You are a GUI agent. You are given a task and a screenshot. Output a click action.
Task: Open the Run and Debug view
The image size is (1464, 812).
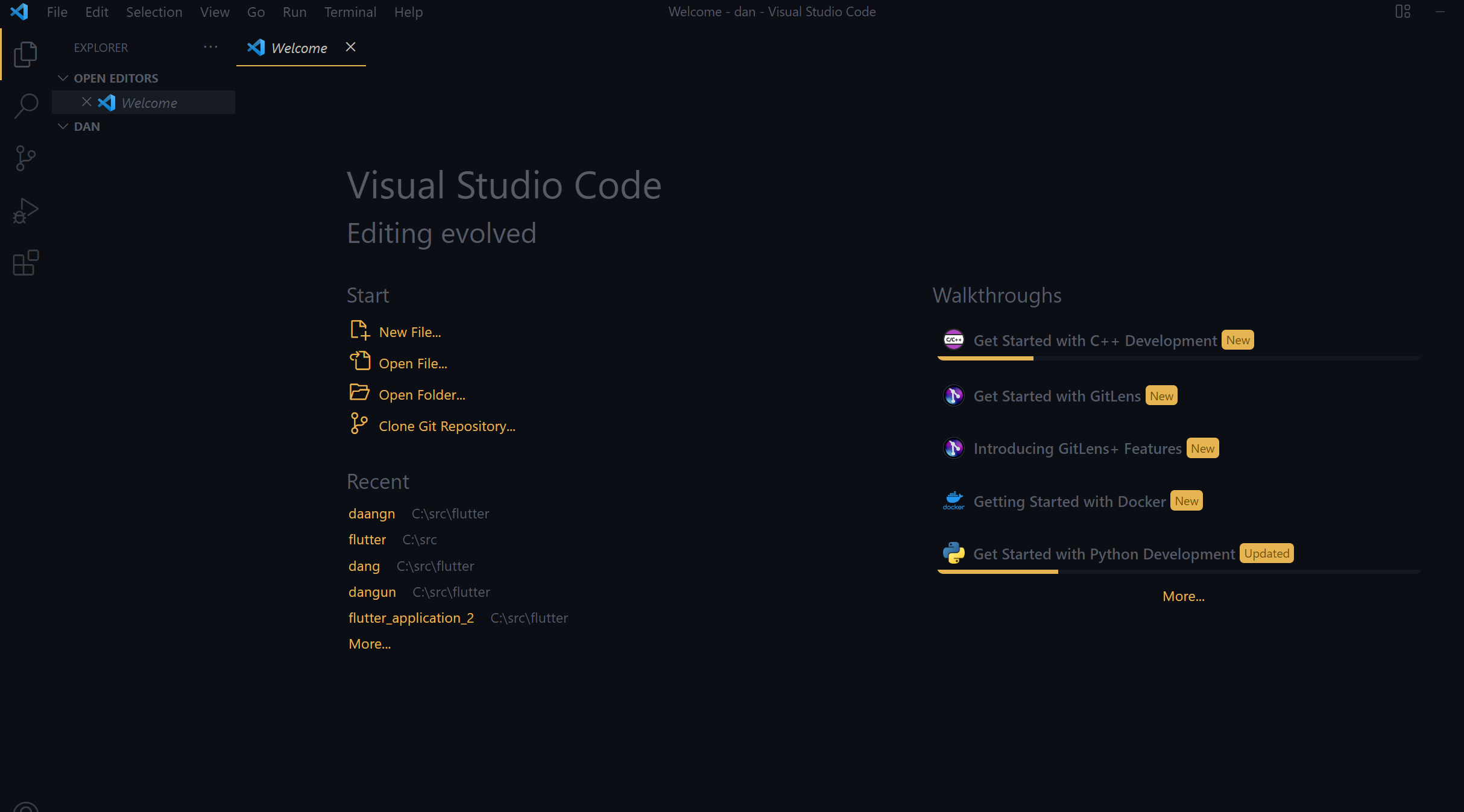[25, 211]
